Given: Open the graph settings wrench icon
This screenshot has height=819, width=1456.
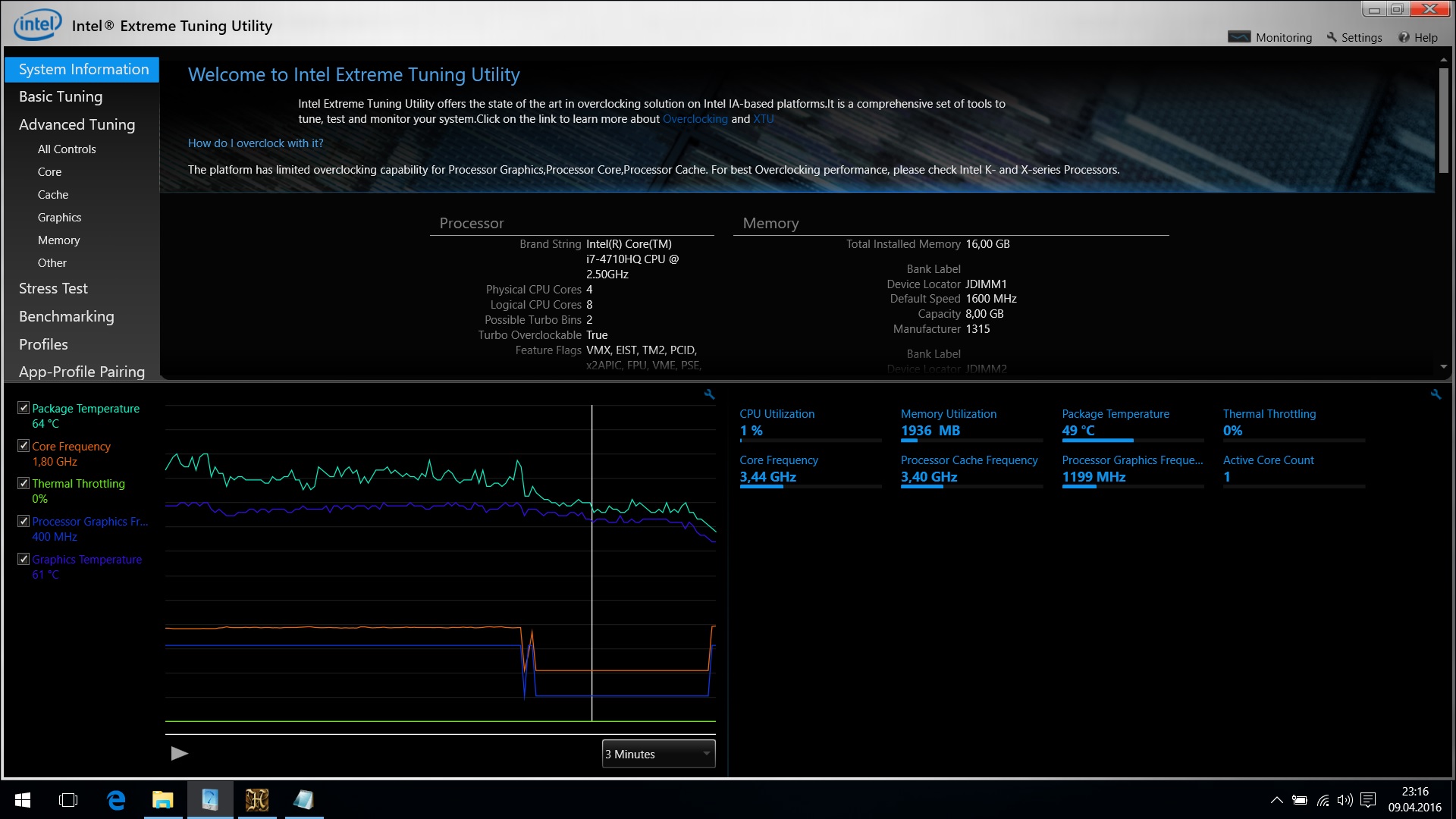Looking at the screenshot, I should [x=709, y=394].
